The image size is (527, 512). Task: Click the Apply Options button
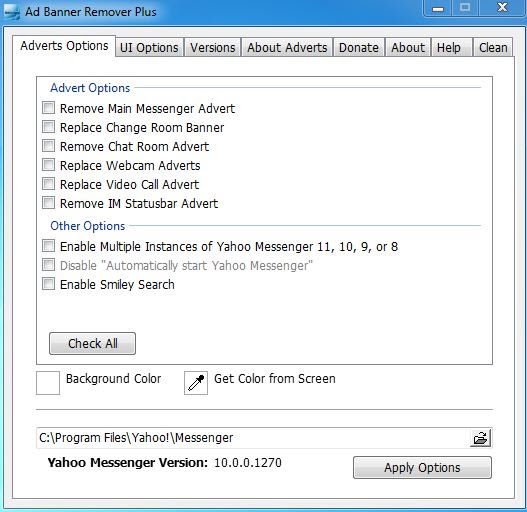422,468
